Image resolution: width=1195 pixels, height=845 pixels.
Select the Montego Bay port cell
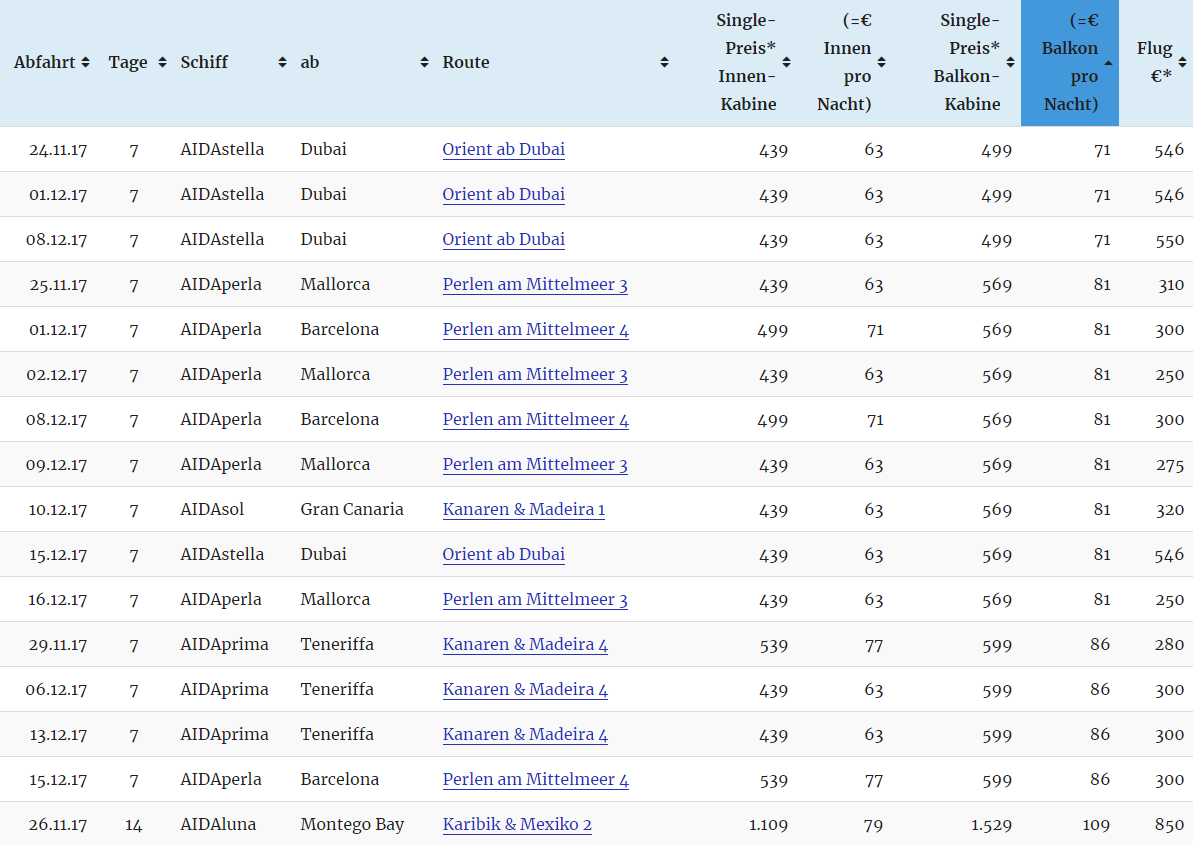click(352, 824)
